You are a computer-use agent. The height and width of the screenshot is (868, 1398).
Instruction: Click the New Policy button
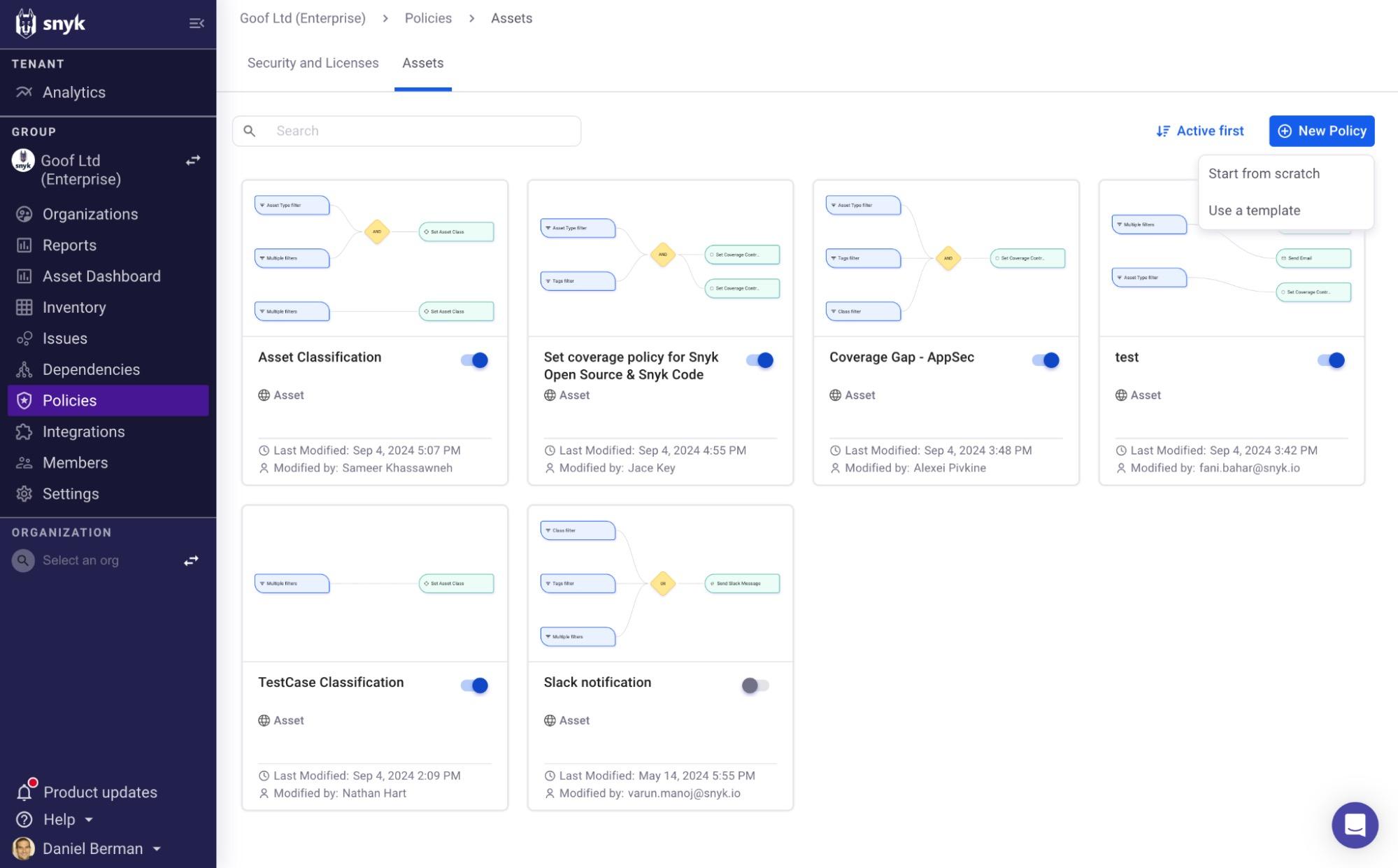[x=1322, y=131]
